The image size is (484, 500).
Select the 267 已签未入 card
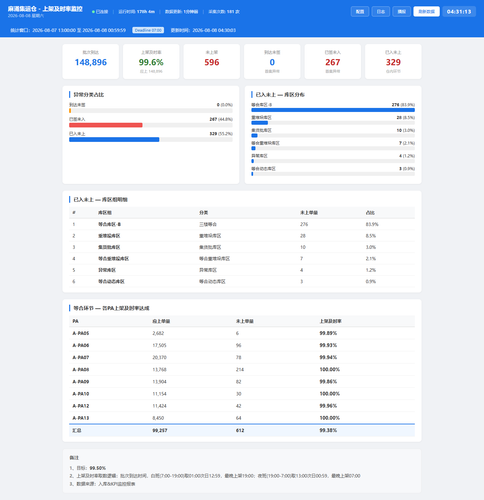(333, 62)
